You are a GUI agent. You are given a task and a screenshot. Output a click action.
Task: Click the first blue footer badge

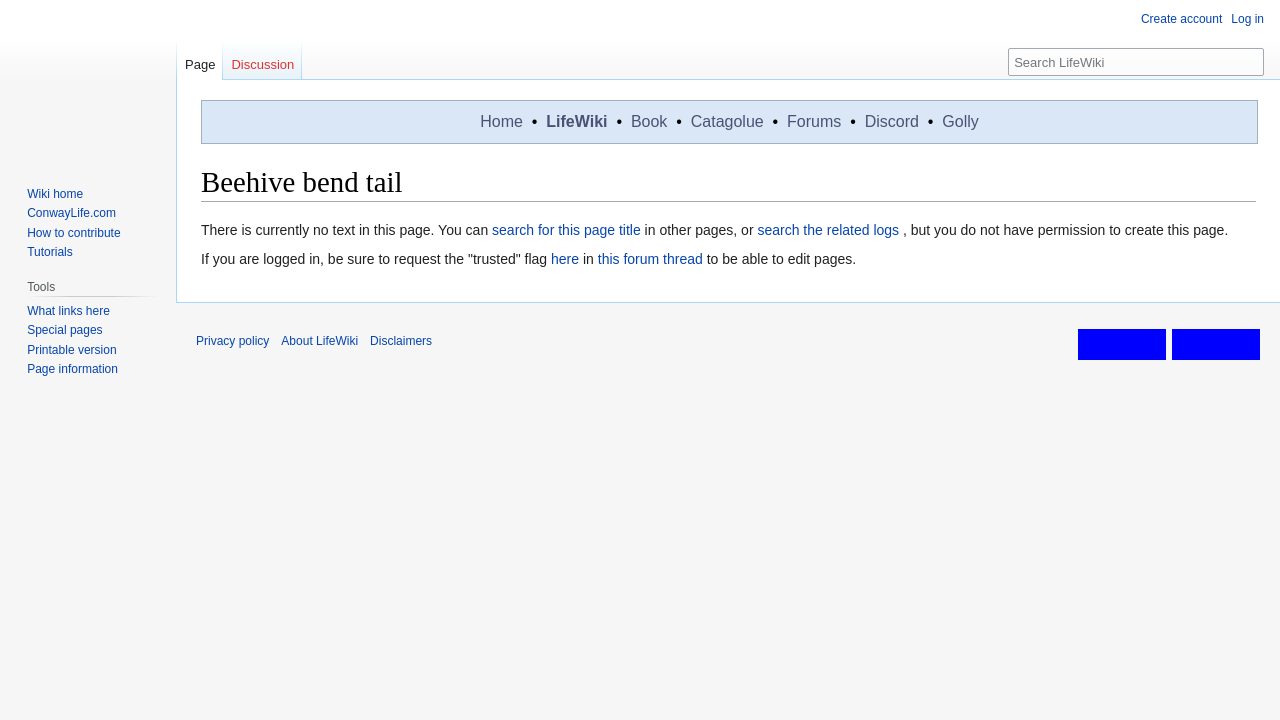tap(1121, 344)
